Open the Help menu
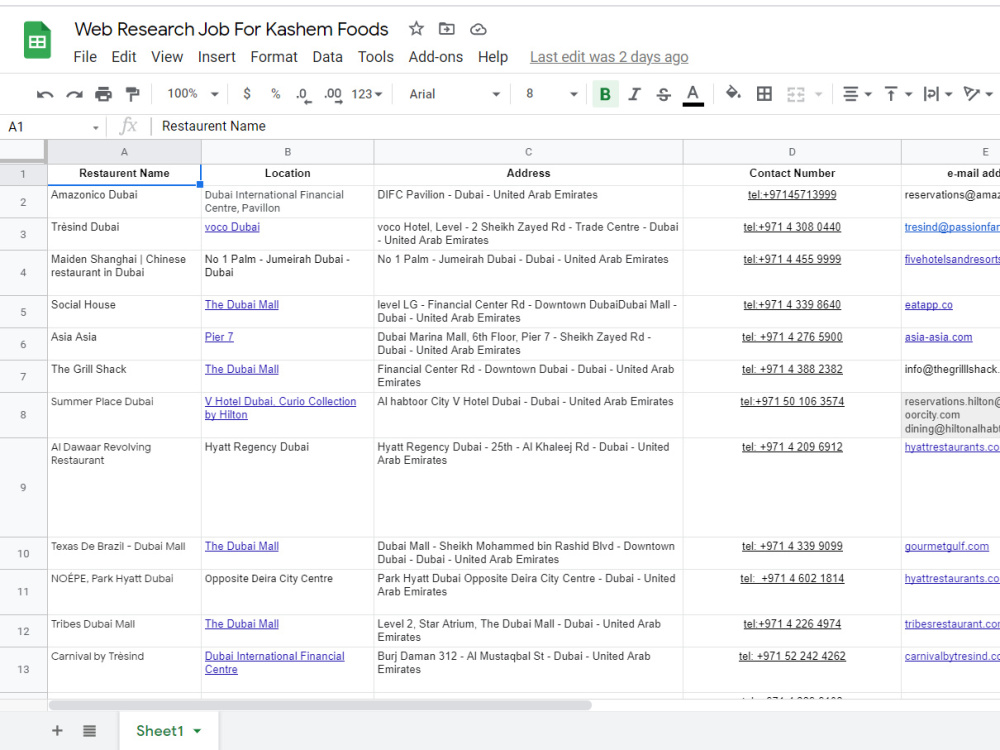The width and height of the screenshot is (1000, 750). (x=493, y=57)
